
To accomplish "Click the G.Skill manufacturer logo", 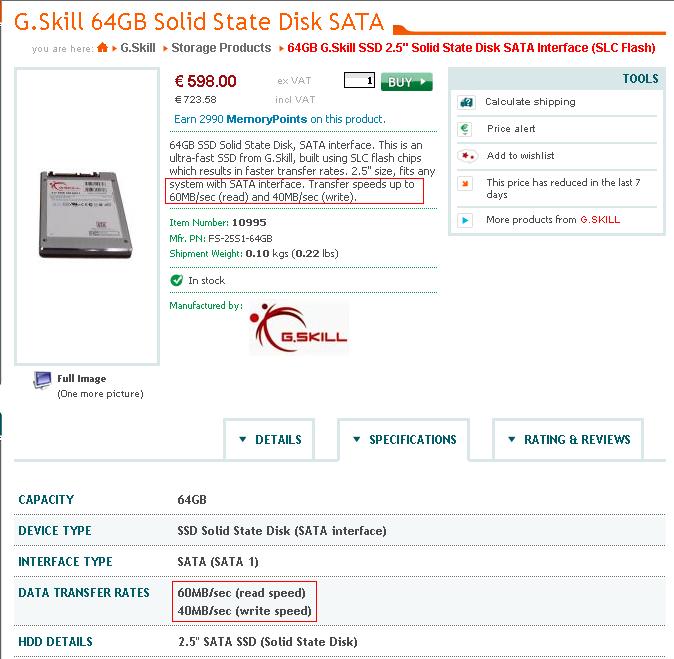I will [x=299, y=328].
